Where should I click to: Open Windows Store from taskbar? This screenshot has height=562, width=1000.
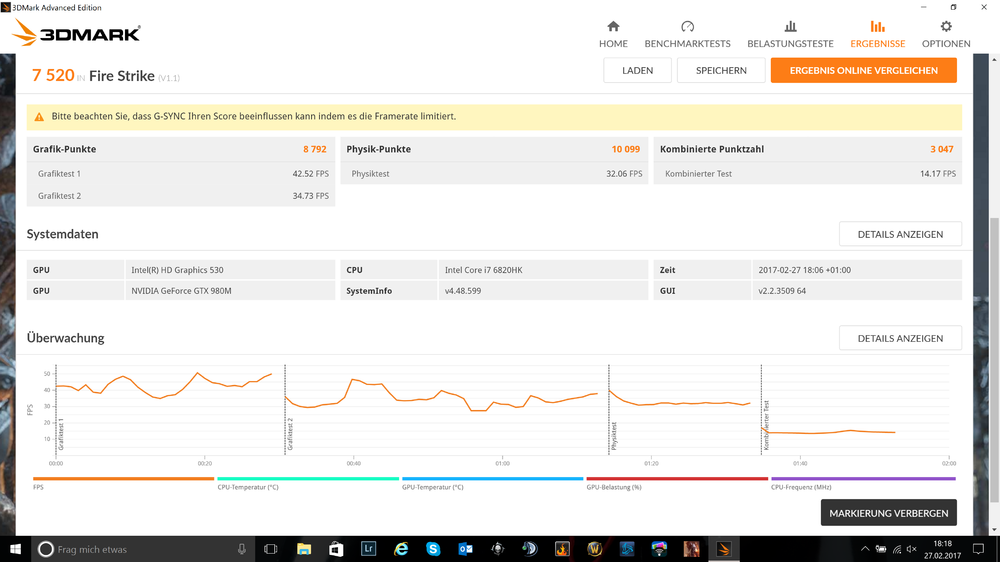[337, 549]
